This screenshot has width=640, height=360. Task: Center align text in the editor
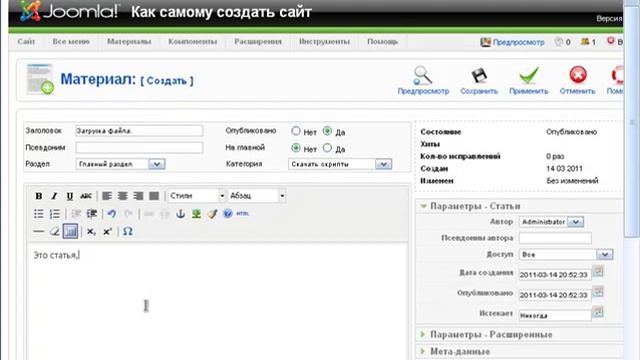tap(122, 196)
